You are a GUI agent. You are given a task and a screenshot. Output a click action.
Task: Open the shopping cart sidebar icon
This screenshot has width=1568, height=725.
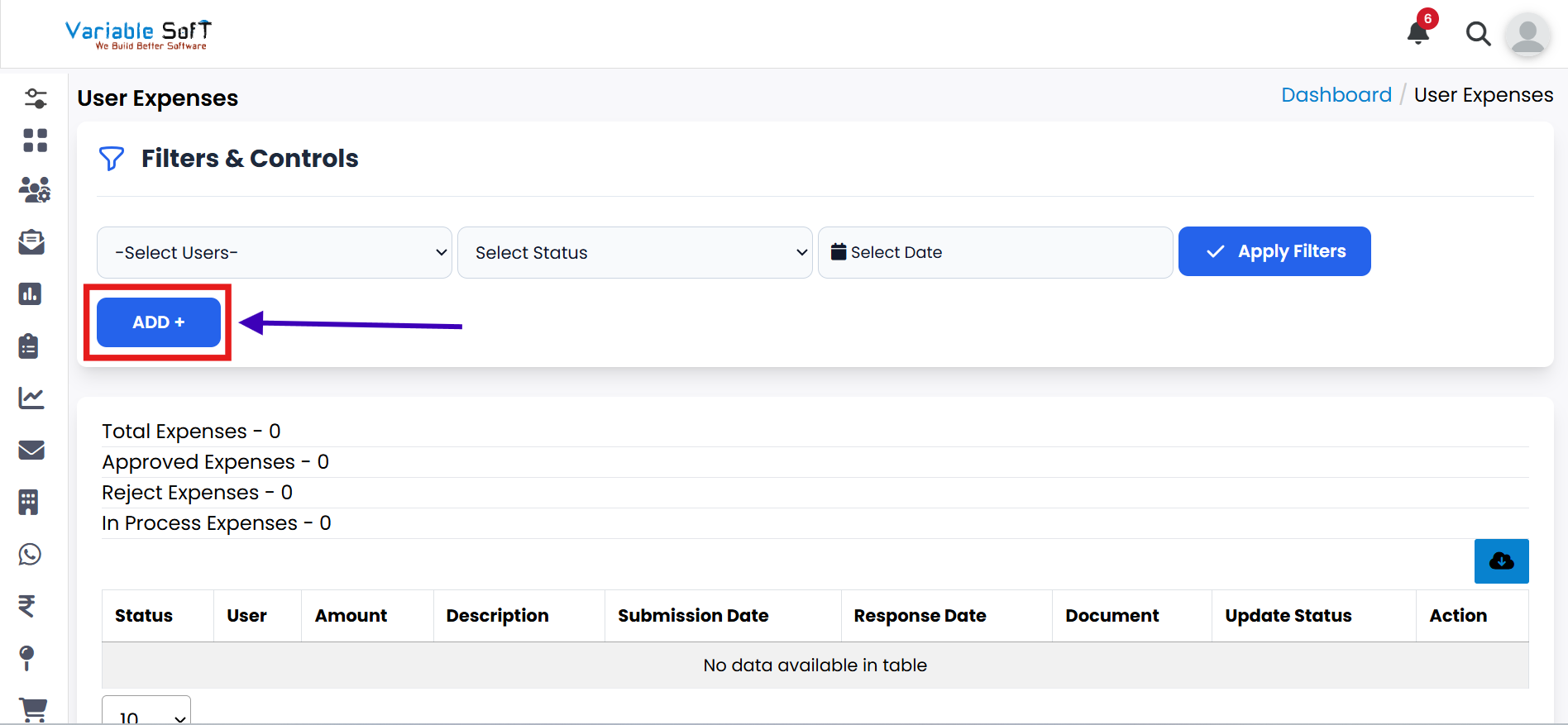coord(32,709)
